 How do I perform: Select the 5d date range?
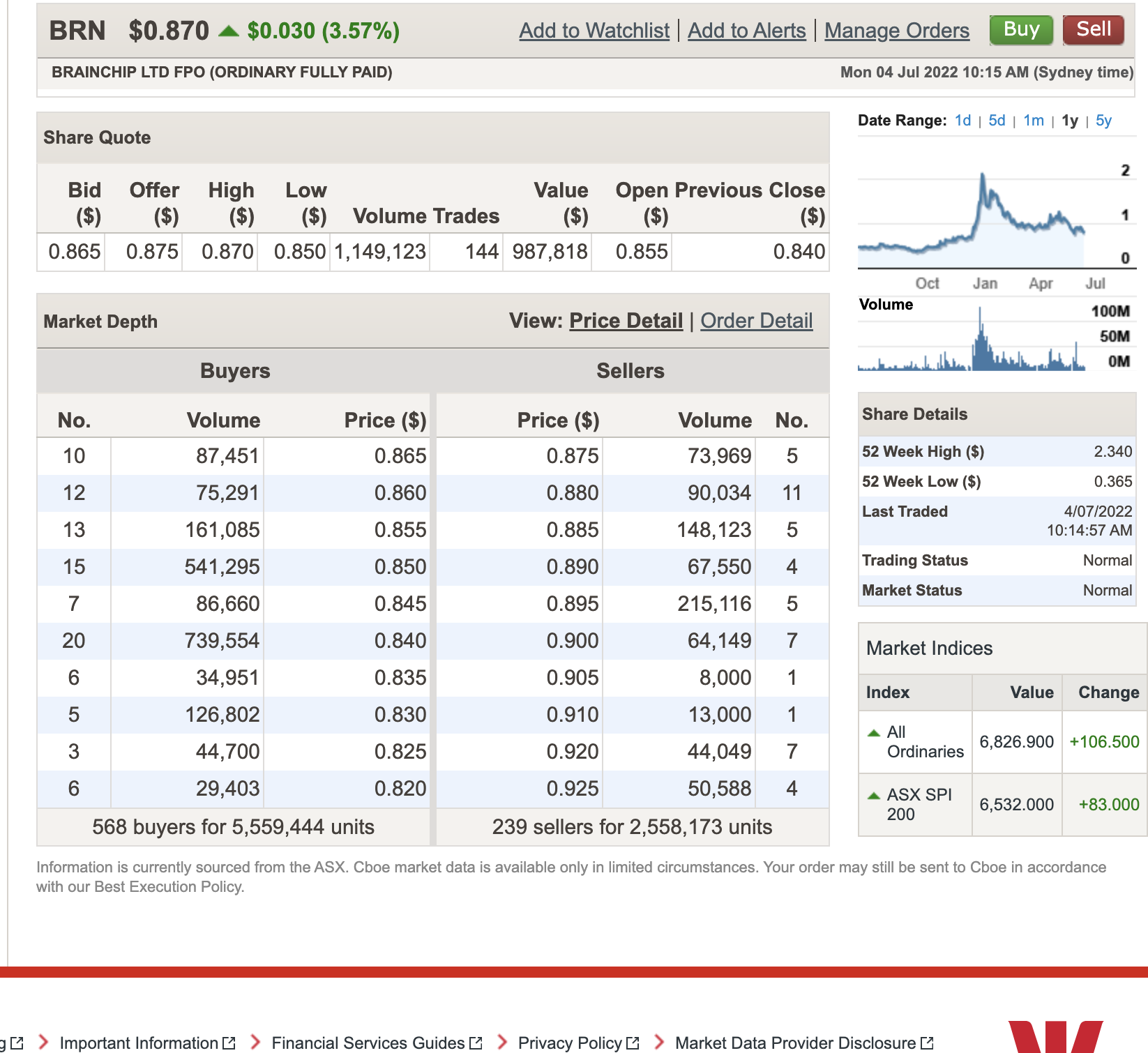coord(997,121)
